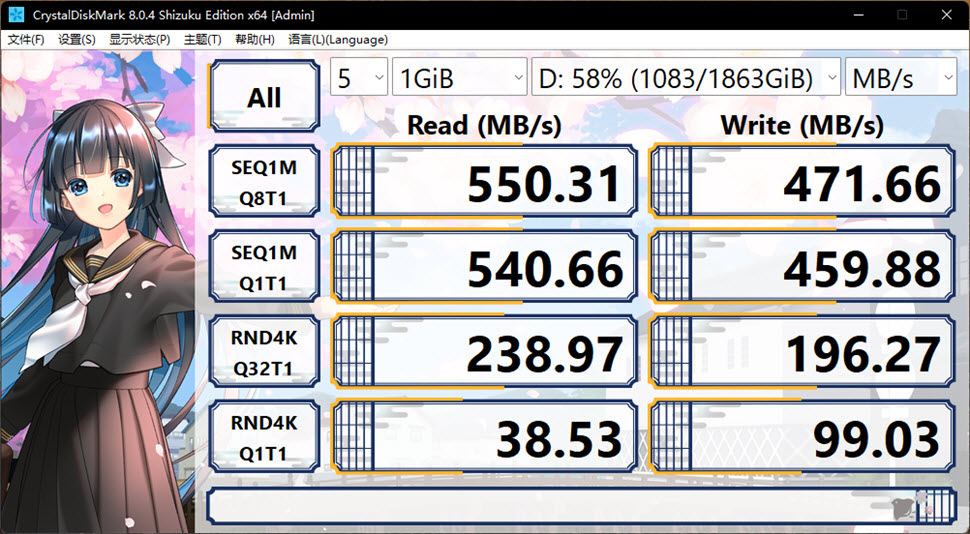
Task: Open the 帮助(H) menu
Action: pos(254,40)
